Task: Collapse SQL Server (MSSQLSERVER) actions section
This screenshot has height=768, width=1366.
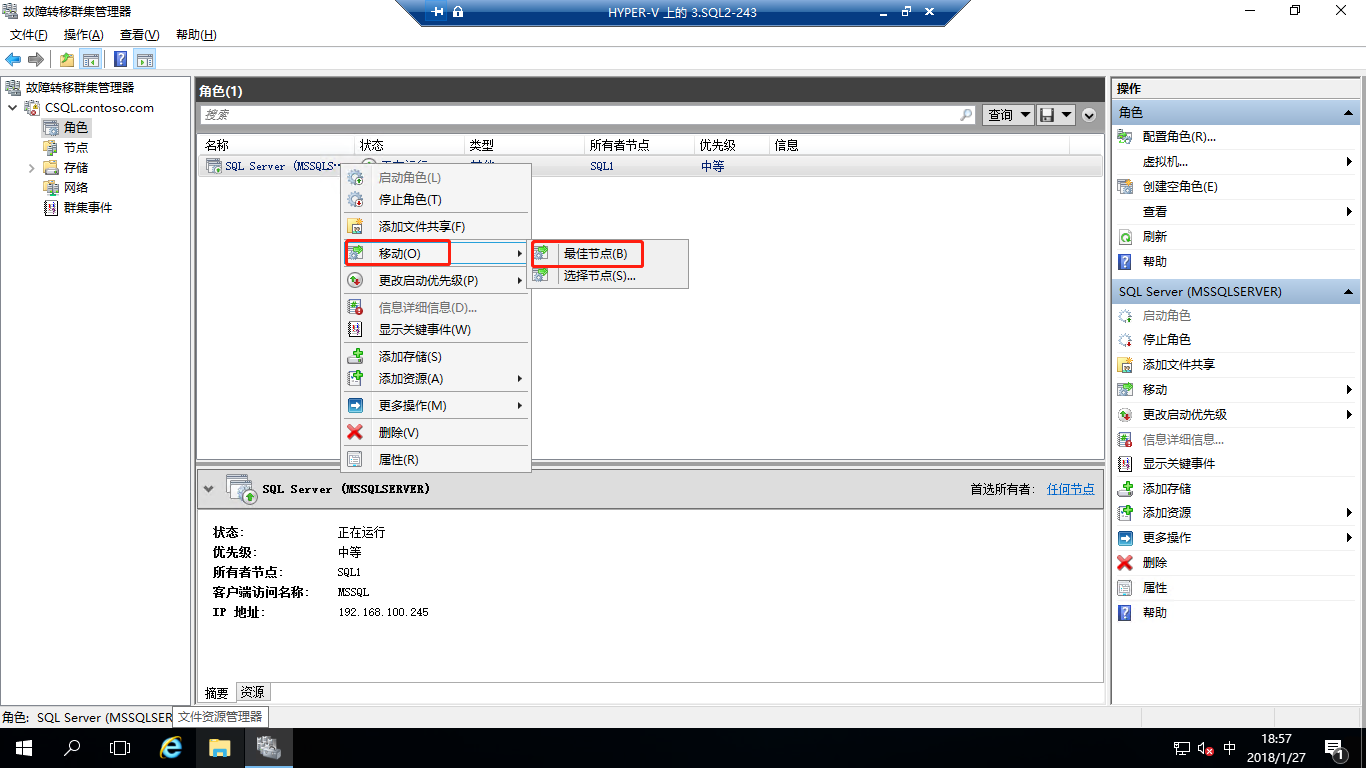Action: coord(1348,292)
